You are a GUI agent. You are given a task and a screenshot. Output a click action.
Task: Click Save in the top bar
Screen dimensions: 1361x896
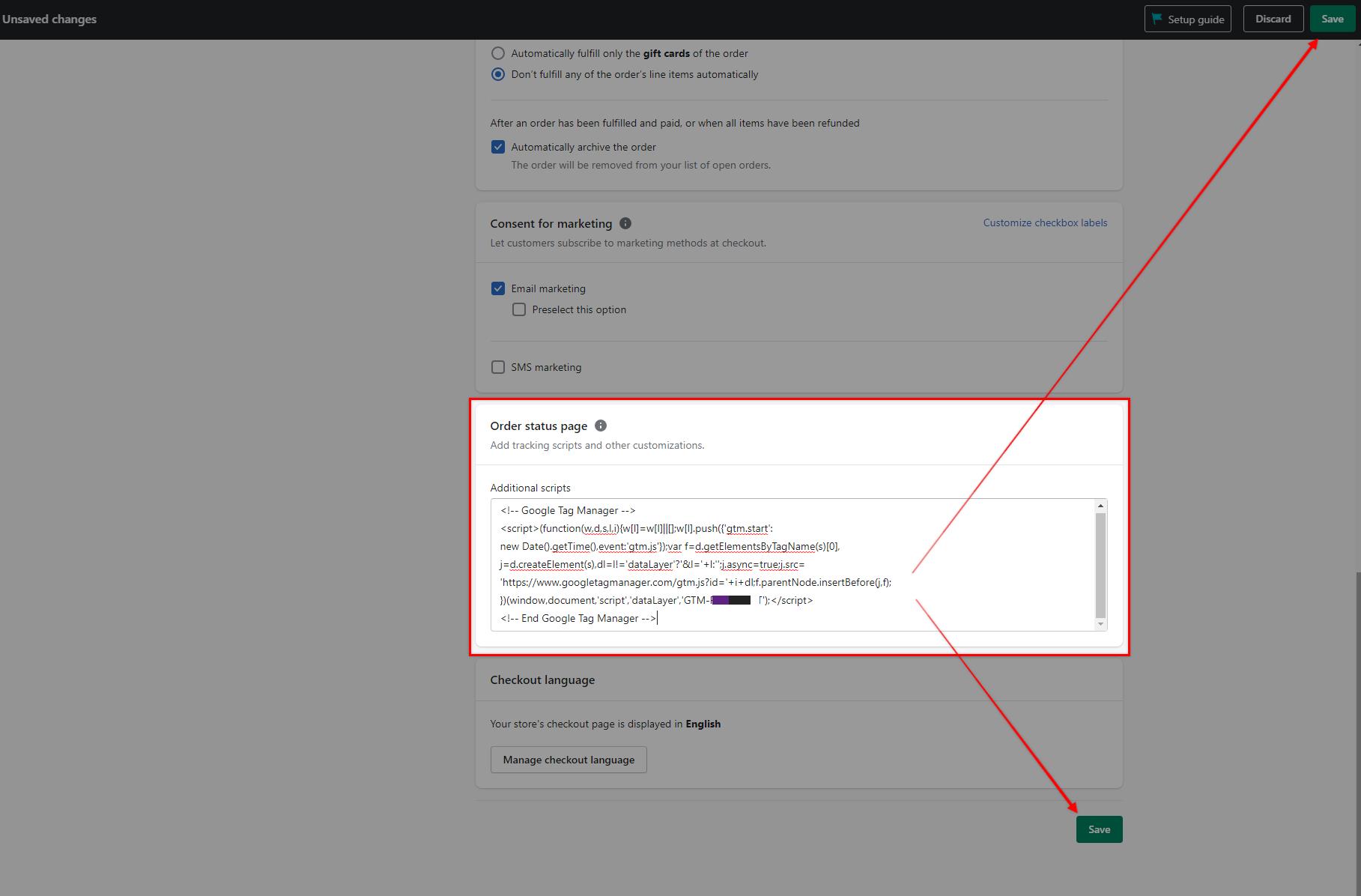[1332, 19]
